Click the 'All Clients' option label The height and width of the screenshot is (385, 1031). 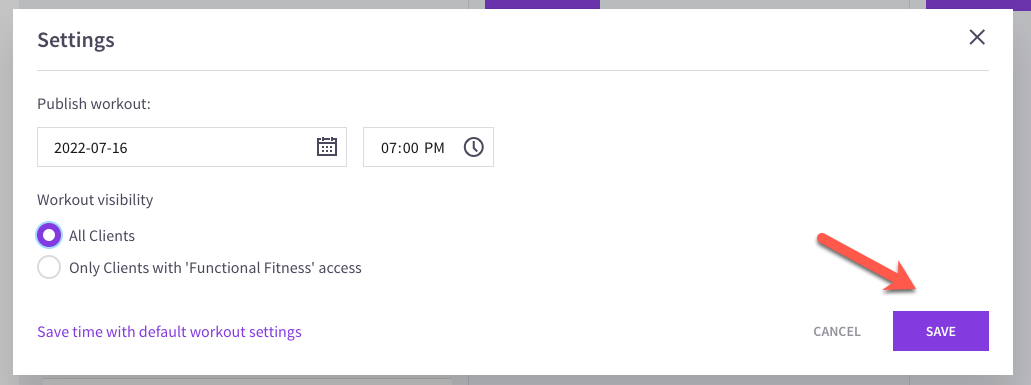click(102, 236)
